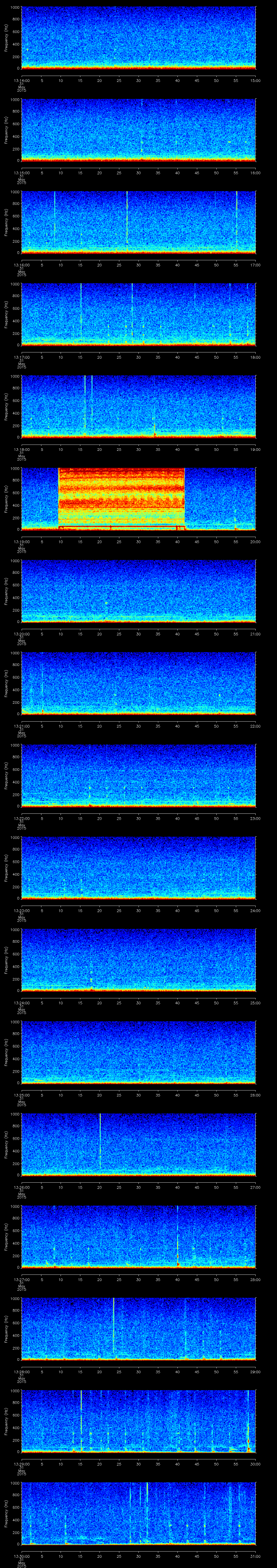This screenshot has width=277, height=1568.
Task: Click the 13:18:00 start time label
Action: pos(21,449)
